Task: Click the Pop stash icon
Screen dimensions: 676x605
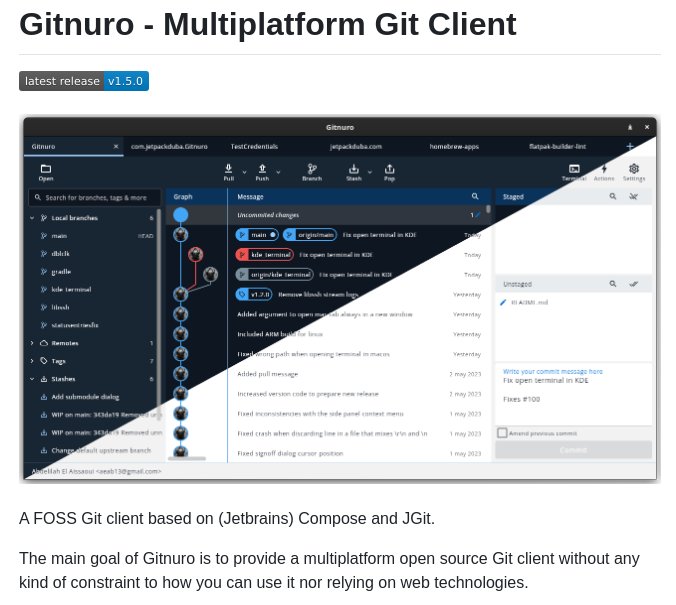Action: point(390,169)
